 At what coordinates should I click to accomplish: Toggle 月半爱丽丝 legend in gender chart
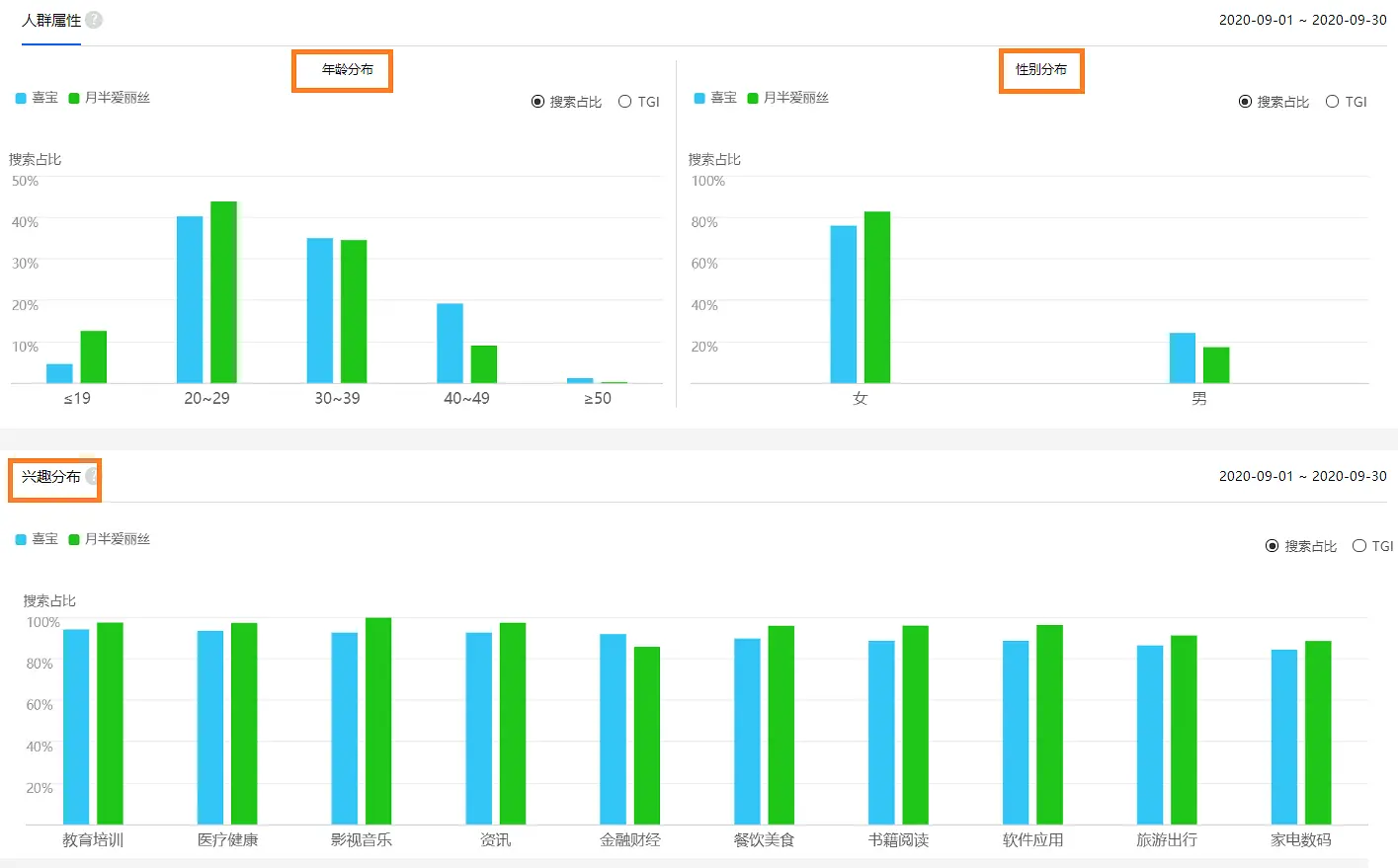787,98
